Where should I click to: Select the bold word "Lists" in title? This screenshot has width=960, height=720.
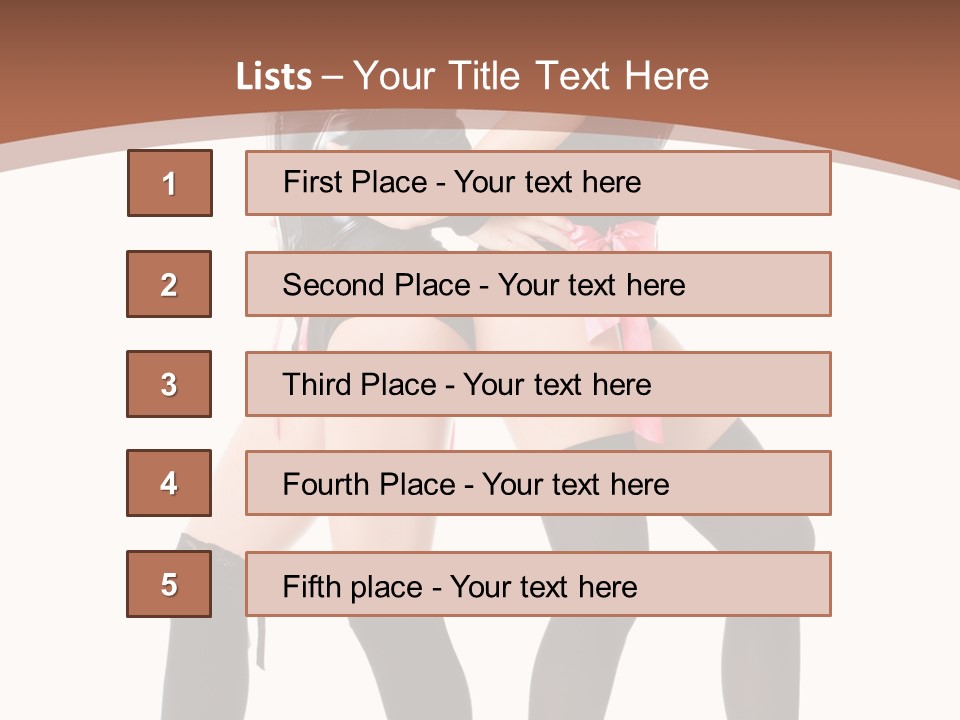click(274, 77)
